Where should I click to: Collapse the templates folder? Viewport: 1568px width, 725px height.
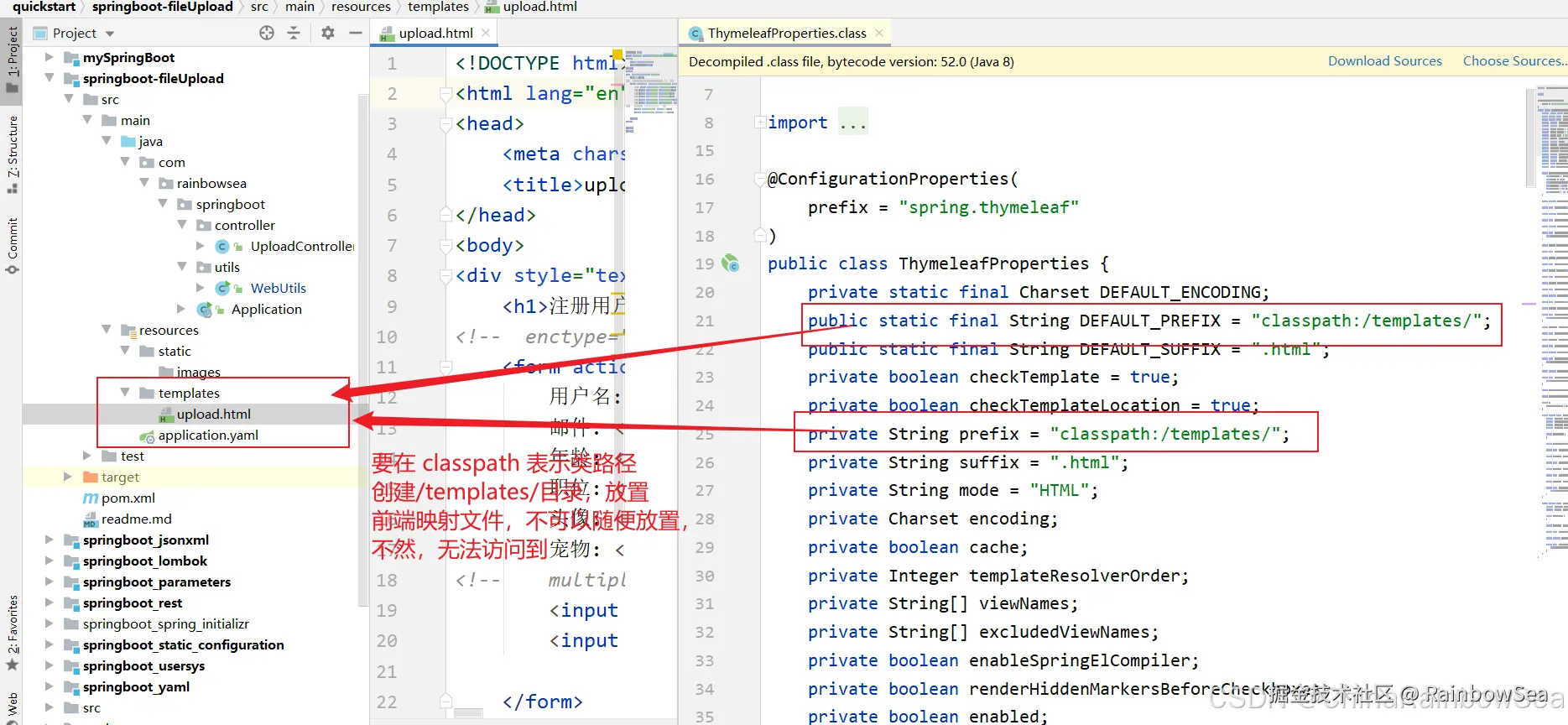pyautogui.click(x=125, y=393)
